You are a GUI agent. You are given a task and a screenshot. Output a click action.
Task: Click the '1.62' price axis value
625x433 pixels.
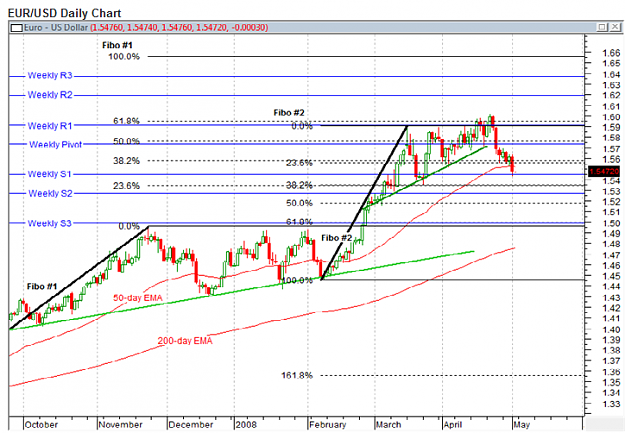tap(611, 95)
